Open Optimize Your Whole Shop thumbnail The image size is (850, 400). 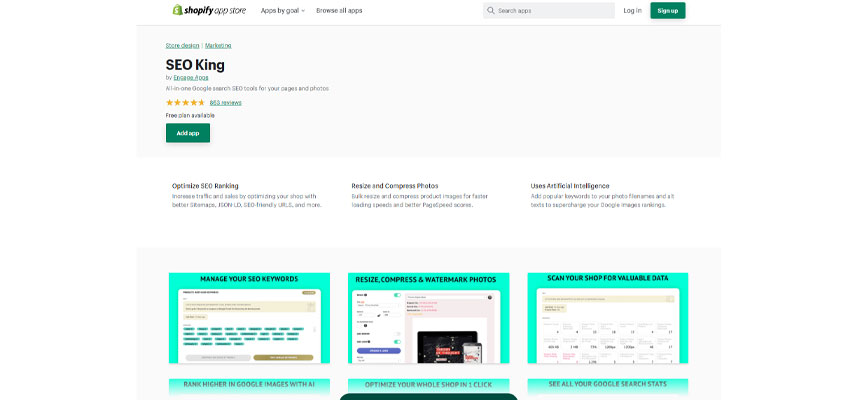428,386
